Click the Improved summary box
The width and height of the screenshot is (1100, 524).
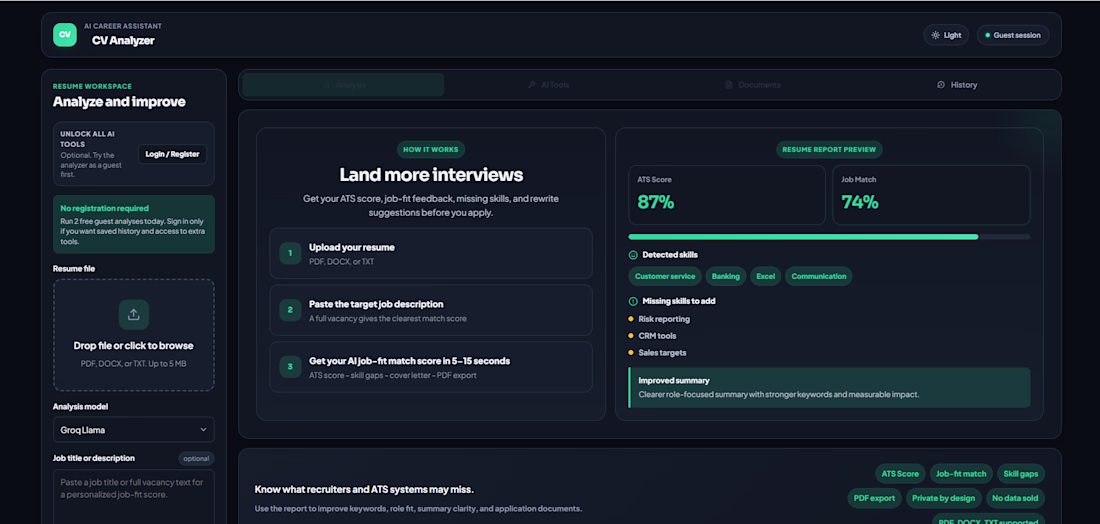coord(829,387)
